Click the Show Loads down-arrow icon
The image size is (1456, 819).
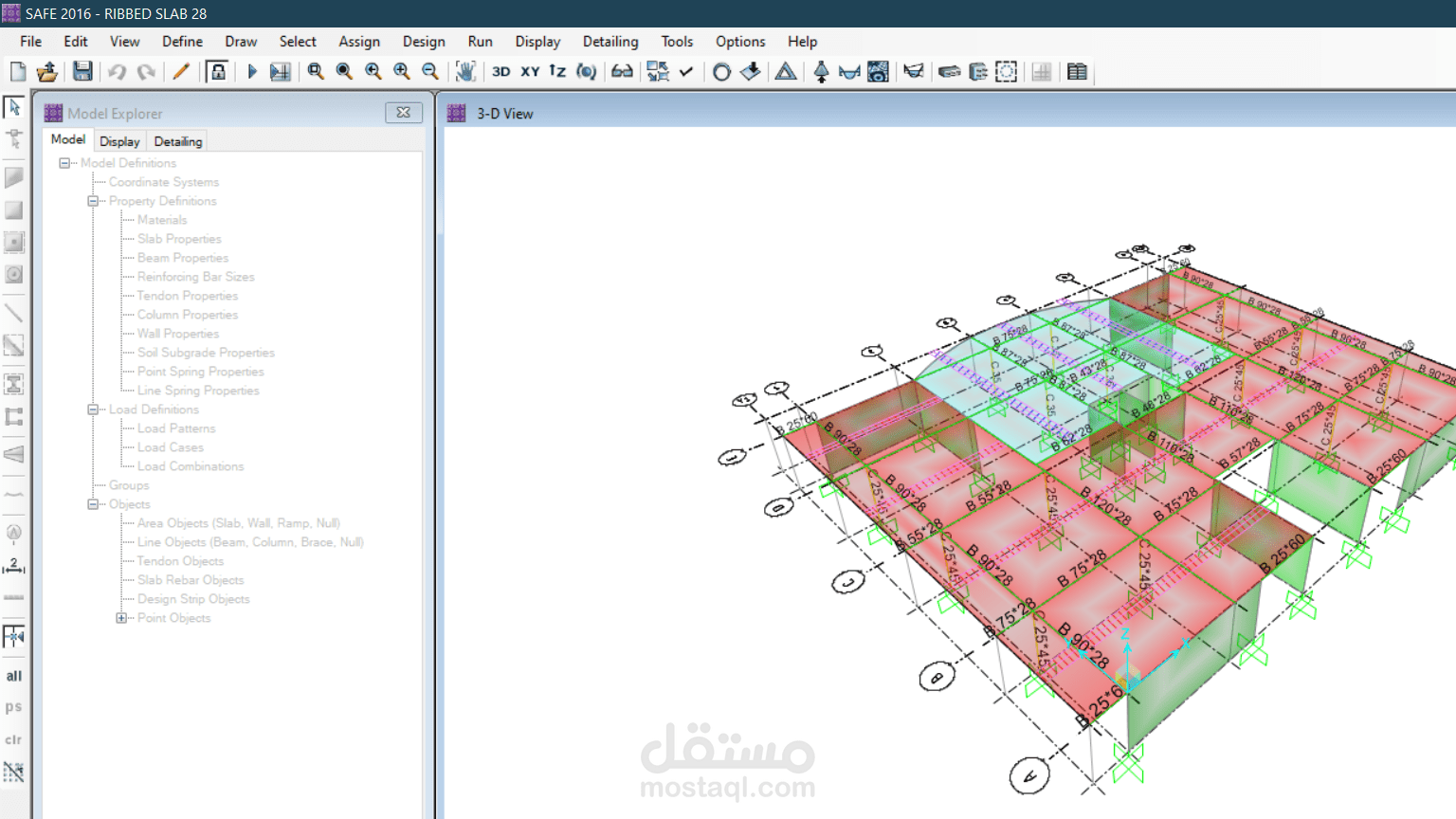click(751, 72)
